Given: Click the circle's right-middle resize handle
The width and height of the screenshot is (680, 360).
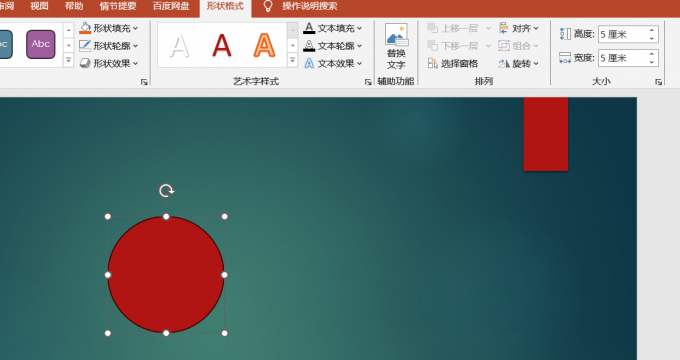Looking at the screenshot, I should pyautogui.click(x=224, y=275).
